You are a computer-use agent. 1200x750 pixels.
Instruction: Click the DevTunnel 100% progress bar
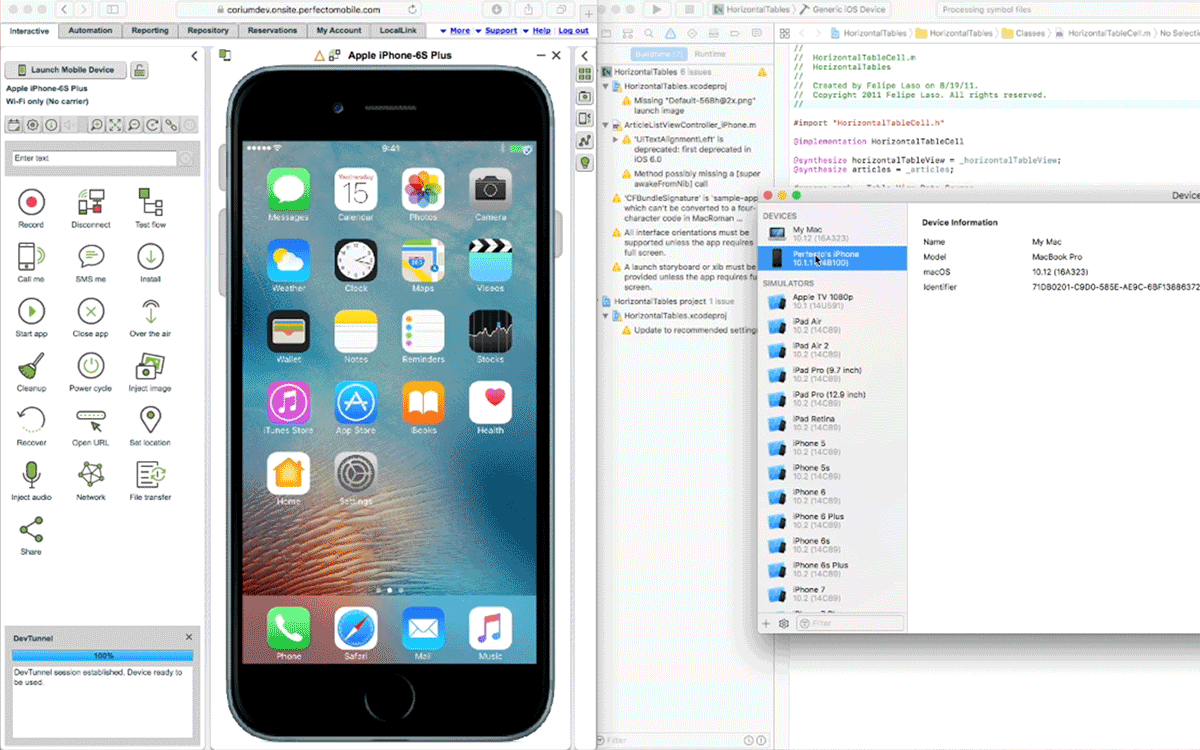click(x=103, y=656)
